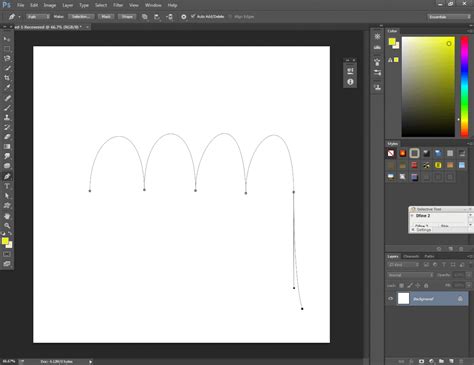Screen dimensions: 474x365
Task: Click the yellow foreground color swatch in toolbar
Action: (x=5, y=241)
